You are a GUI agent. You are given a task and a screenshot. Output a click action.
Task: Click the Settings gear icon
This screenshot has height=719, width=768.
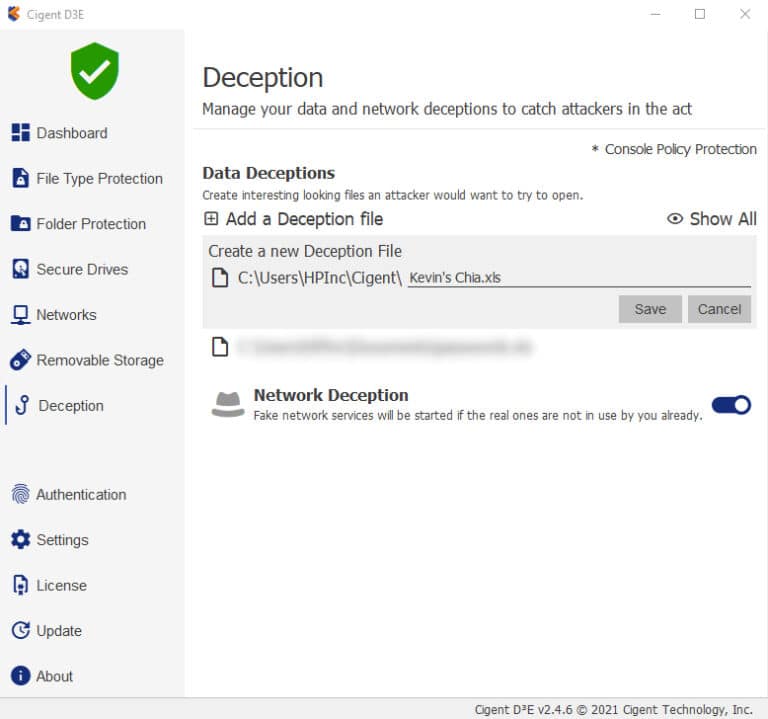tap(21, 539)
